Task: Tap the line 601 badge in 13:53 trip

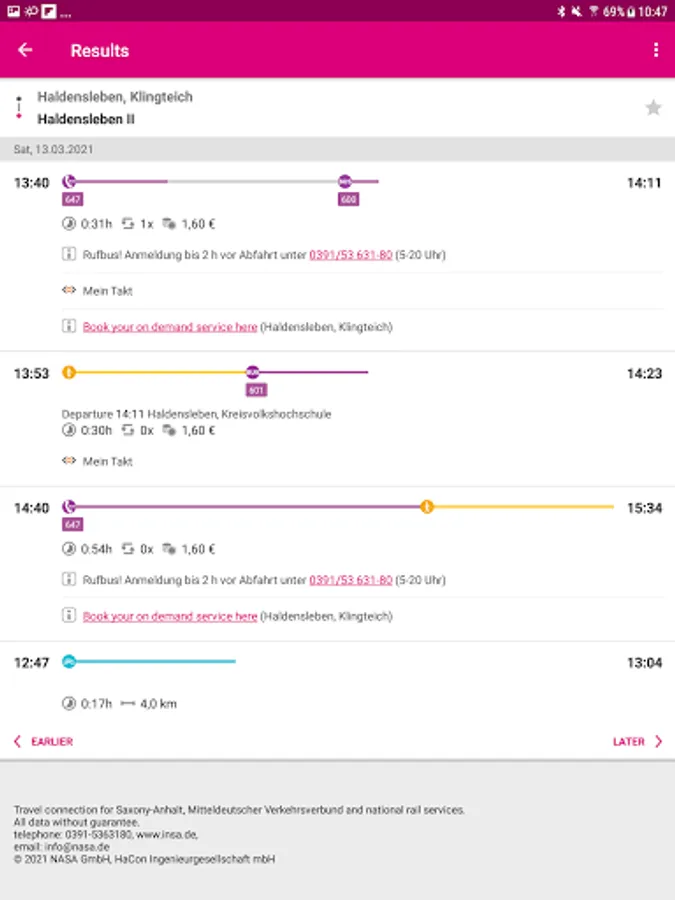Action: click(256, 390)
